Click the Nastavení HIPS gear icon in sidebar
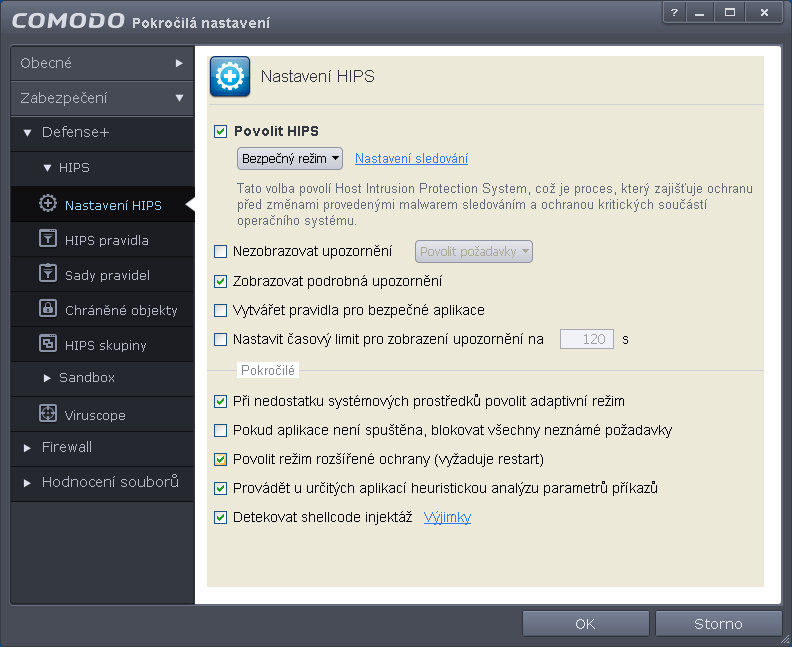Screen dimensions: 792x647 [48, 203]
